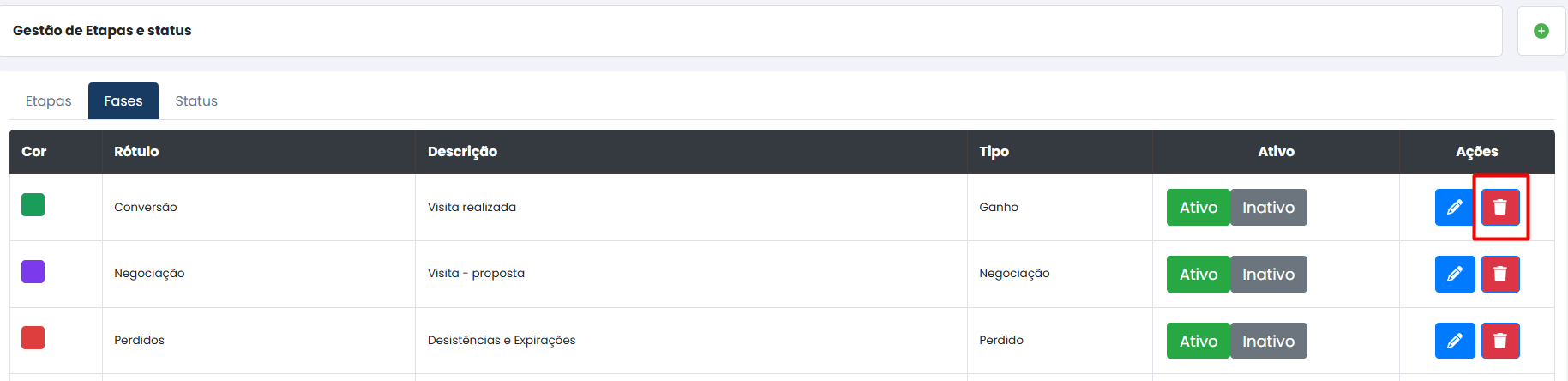Viewport: 1568px width, 381px height.
Task: Select Ativo for the Perdidos row
Action: pos(1198,341)
